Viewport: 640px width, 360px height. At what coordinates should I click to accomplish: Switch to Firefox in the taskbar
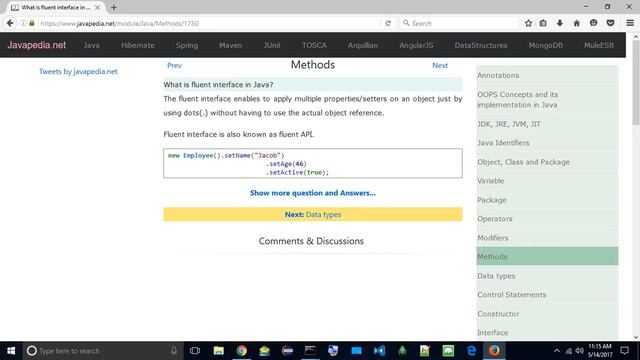point(494,351)
